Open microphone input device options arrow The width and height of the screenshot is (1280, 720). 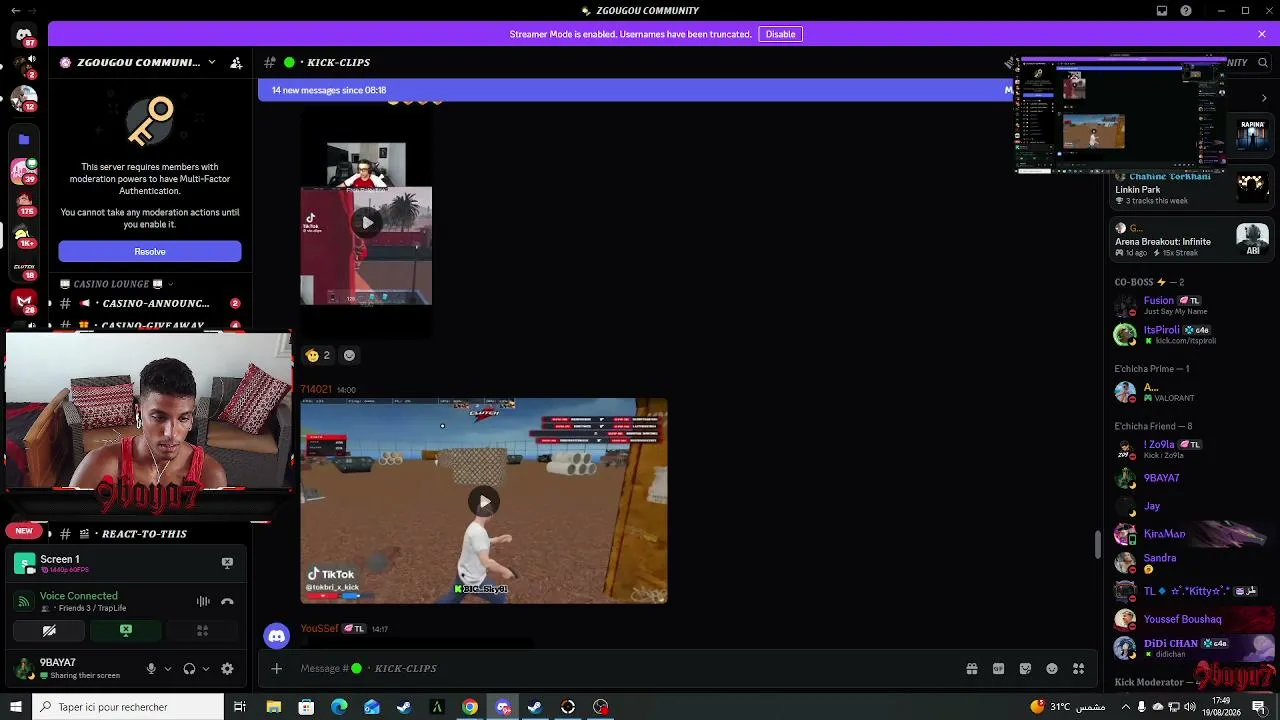point(167,668)
